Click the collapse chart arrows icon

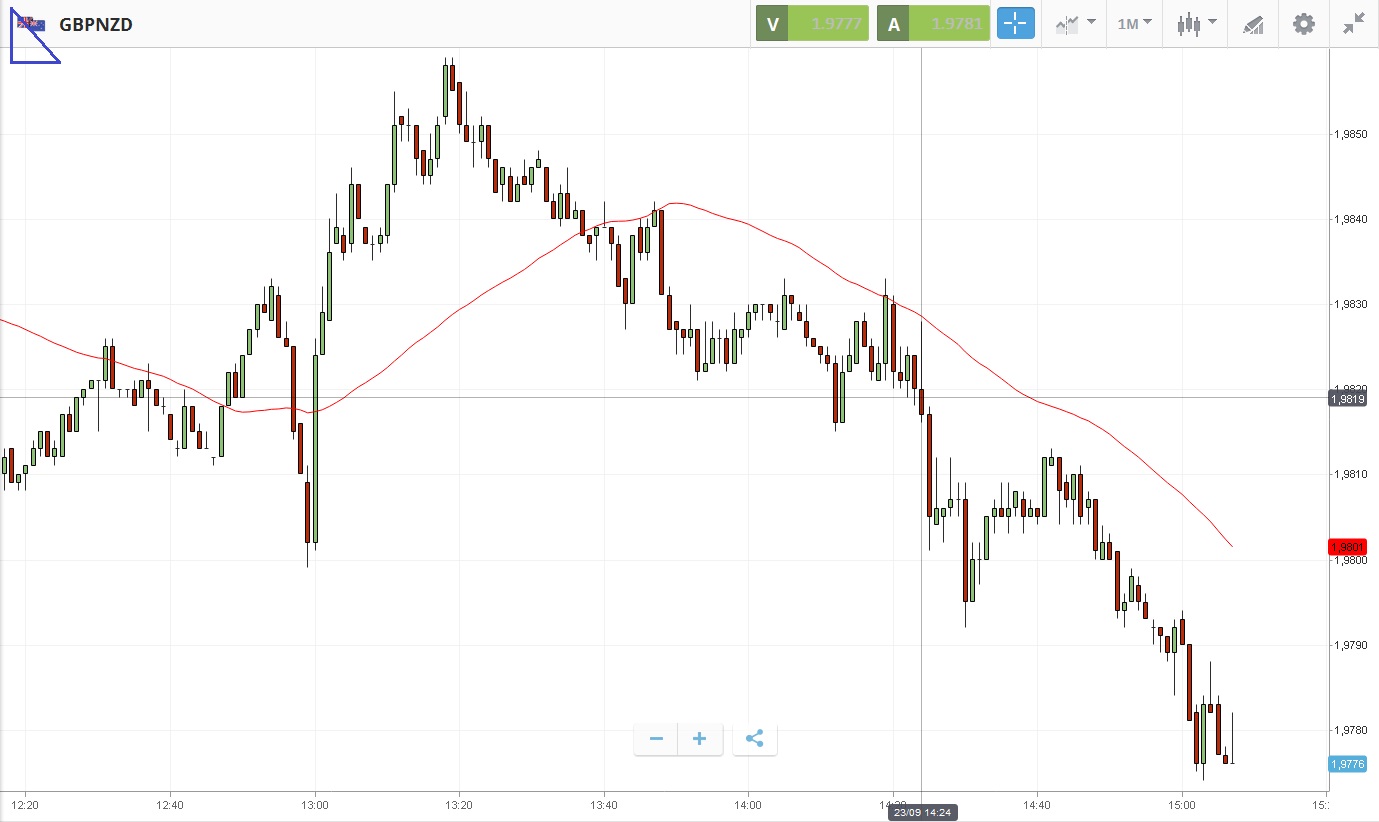1353,24
